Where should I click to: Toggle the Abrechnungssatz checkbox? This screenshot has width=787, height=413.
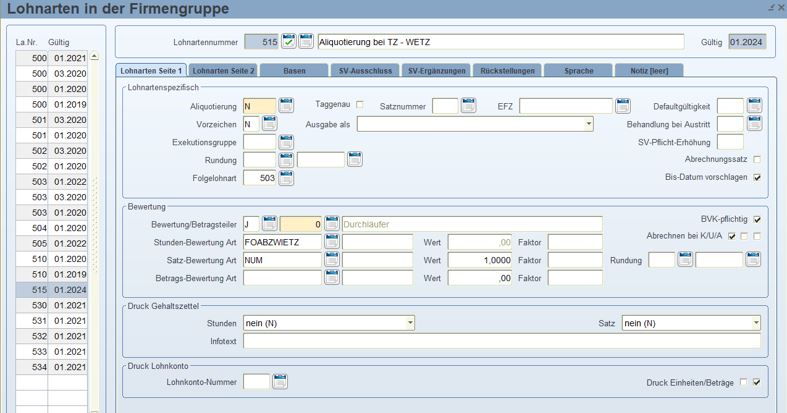(x=756, y=159)
